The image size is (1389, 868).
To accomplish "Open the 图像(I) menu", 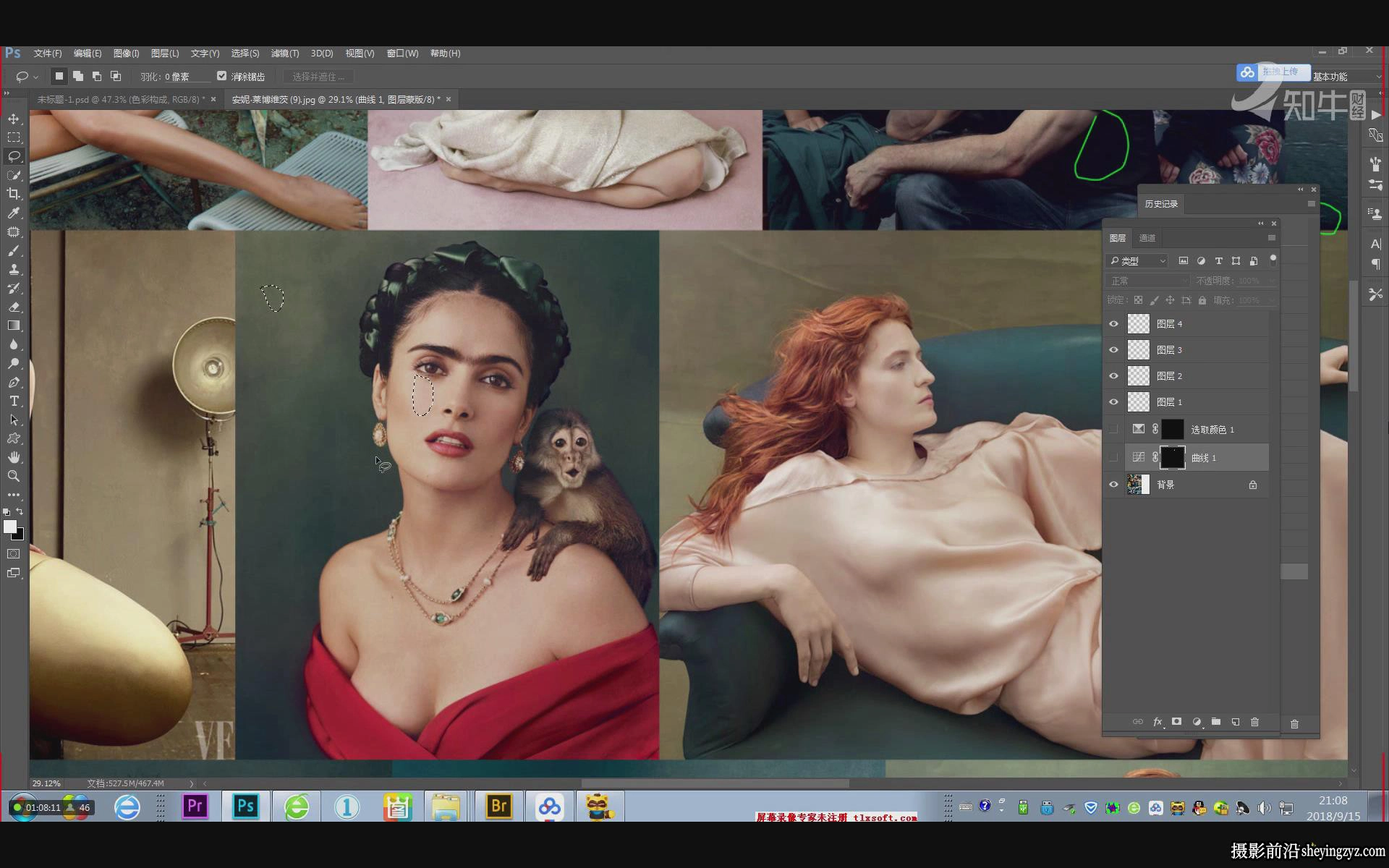I will click(127, 54).
